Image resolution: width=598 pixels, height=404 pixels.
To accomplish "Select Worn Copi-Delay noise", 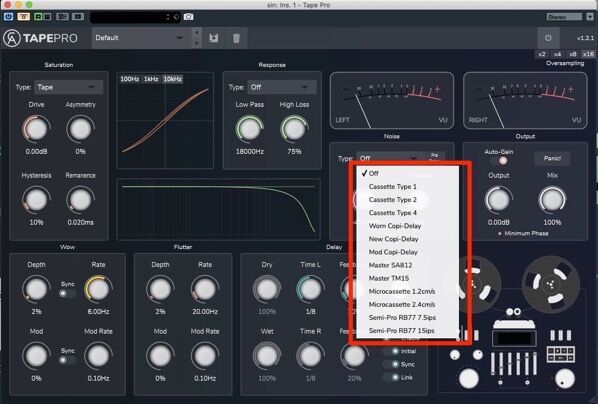I will click(407, 226).
